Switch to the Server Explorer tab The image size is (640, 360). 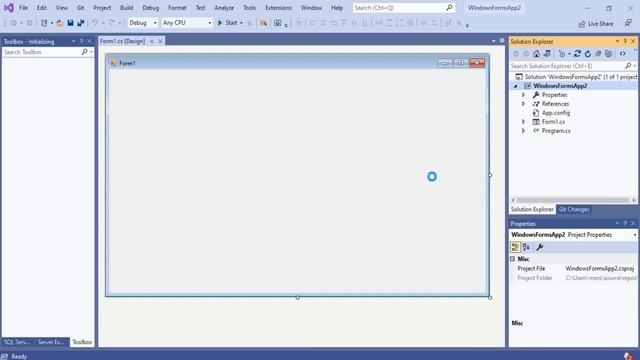click(x=51, y=342)
